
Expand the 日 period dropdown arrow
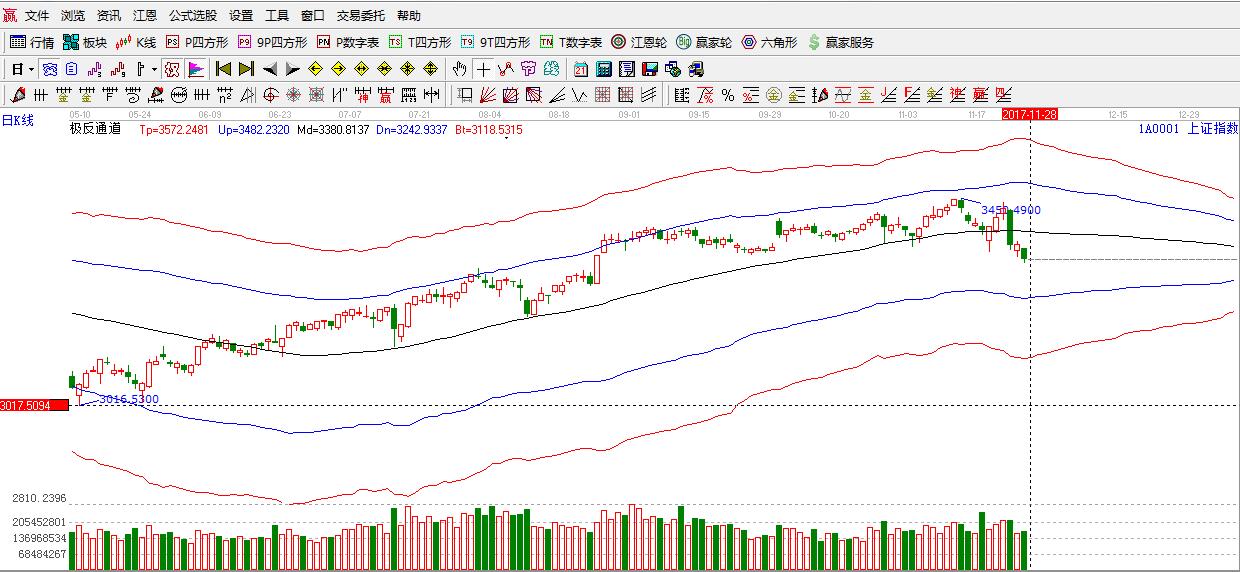click(x=31, y=69)
